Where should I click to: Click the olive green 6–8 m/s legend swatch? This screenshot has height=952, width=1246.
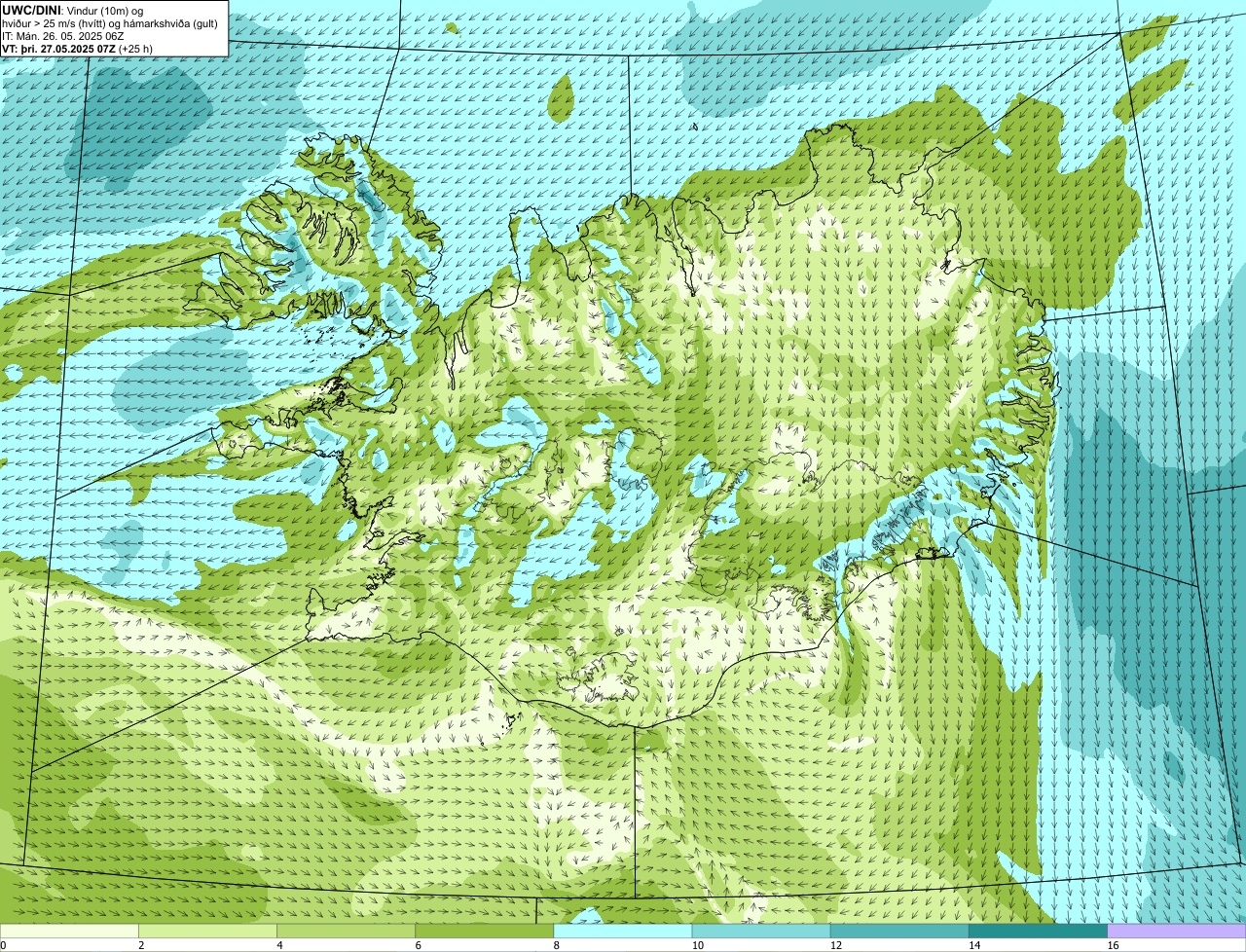(x=484, y=931)
